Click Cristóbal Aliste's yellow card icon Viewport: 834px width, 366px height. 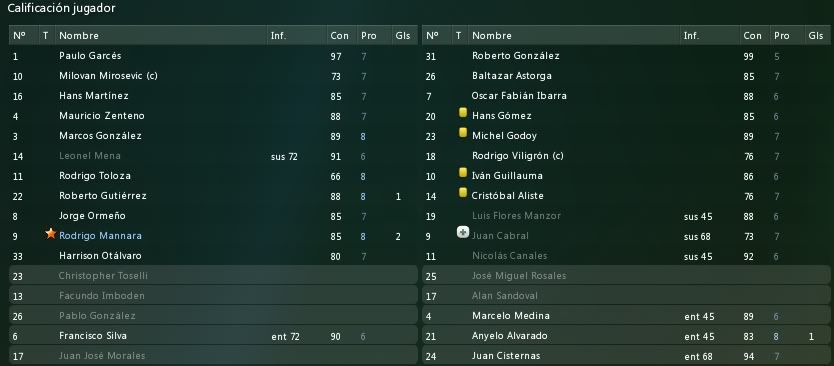[463, 193]
